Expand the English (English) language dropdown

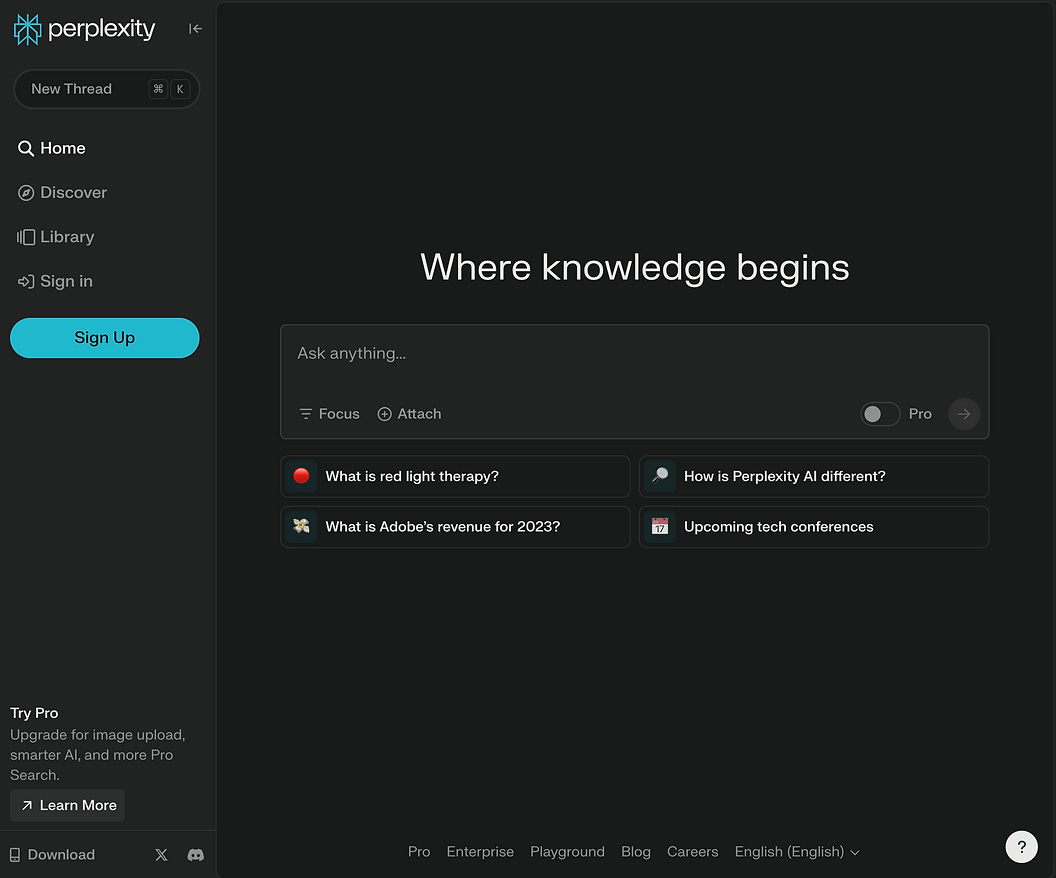[797, 852]
